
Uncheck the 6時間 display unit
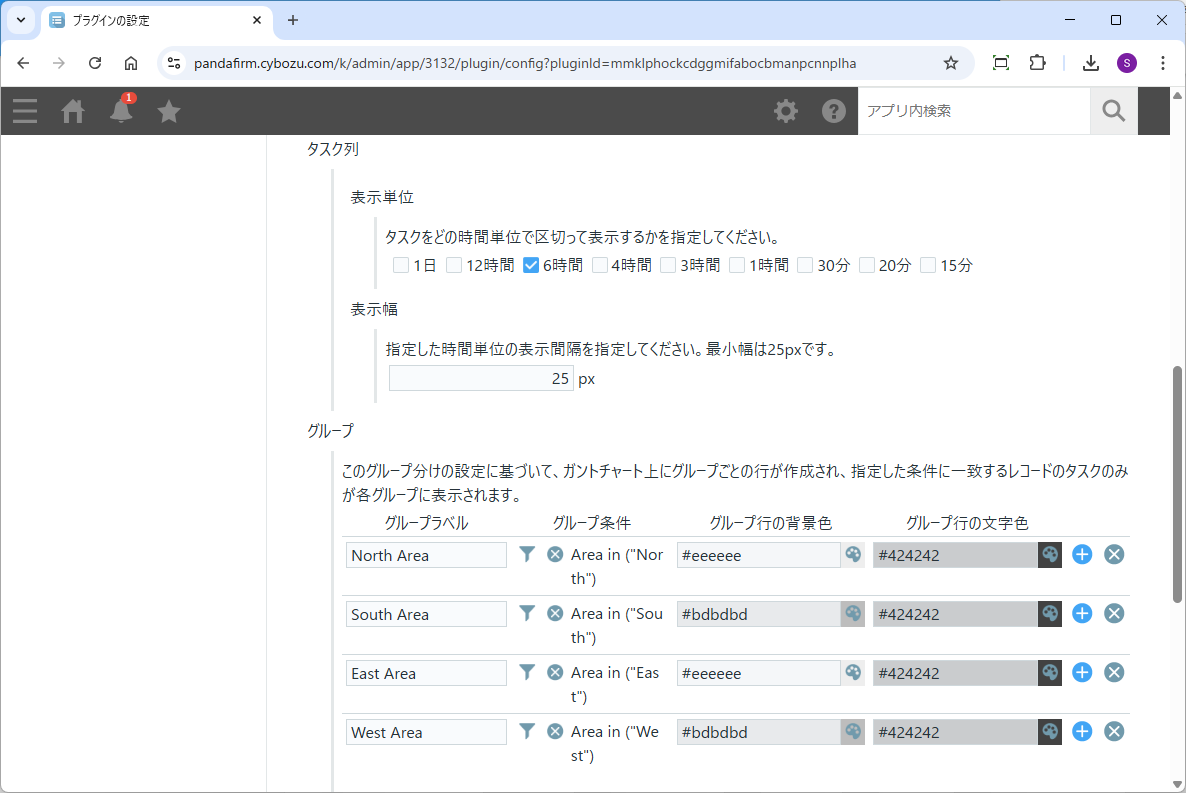coord(532,266)
